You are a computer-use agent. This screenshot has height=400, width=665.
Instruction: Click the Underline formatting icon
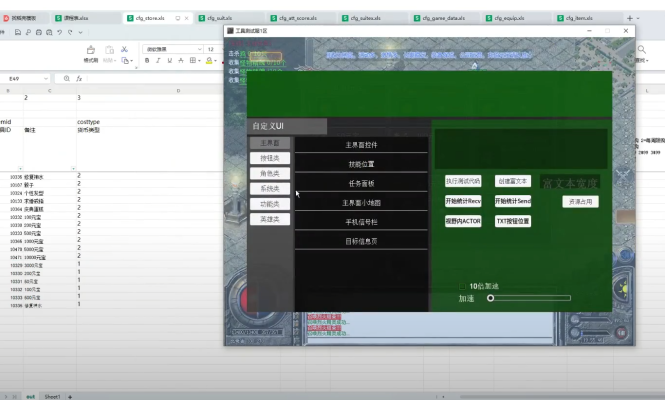[169, 60]
